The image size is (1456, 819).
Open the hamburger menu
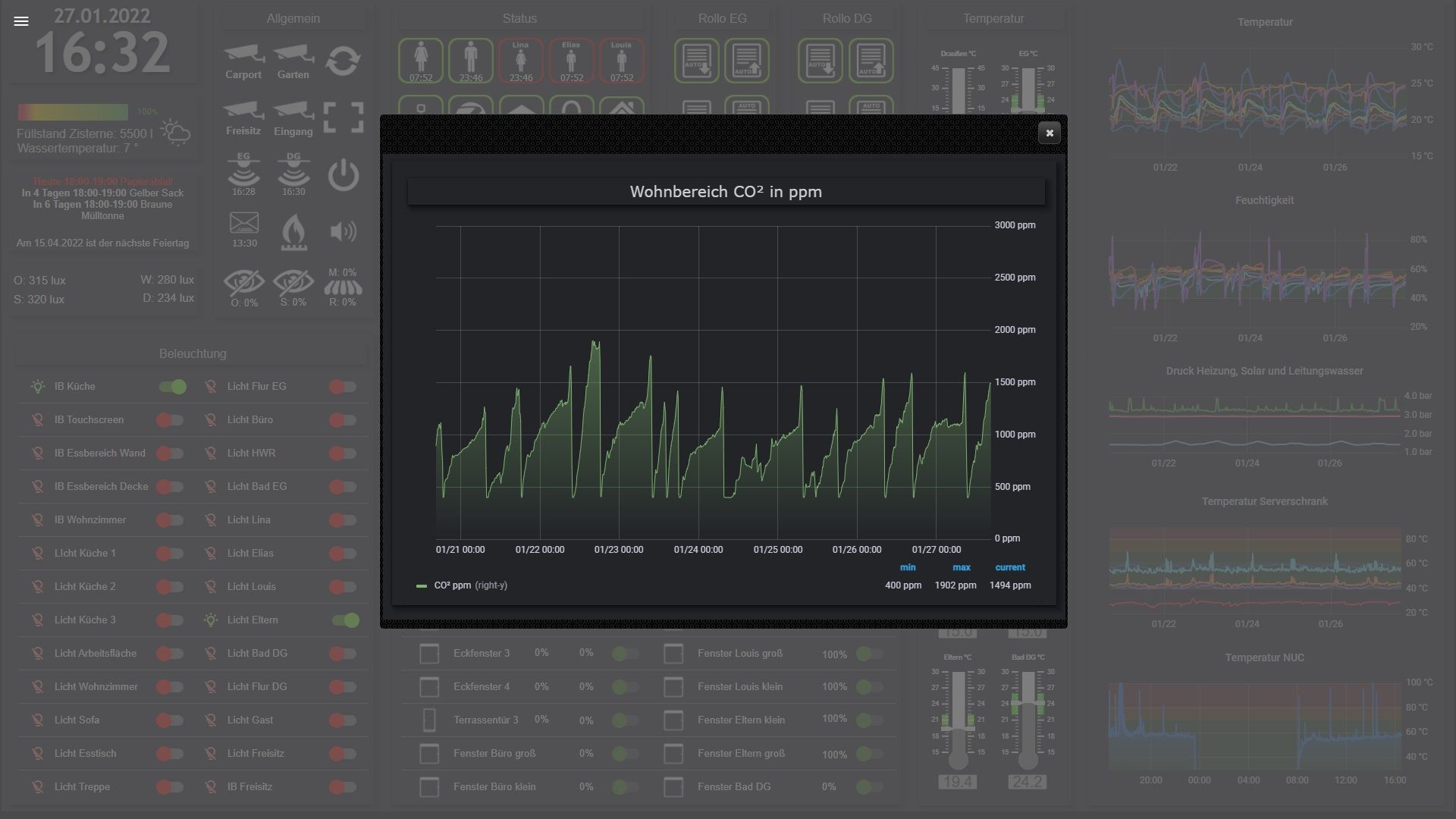(x=21, y=21)
